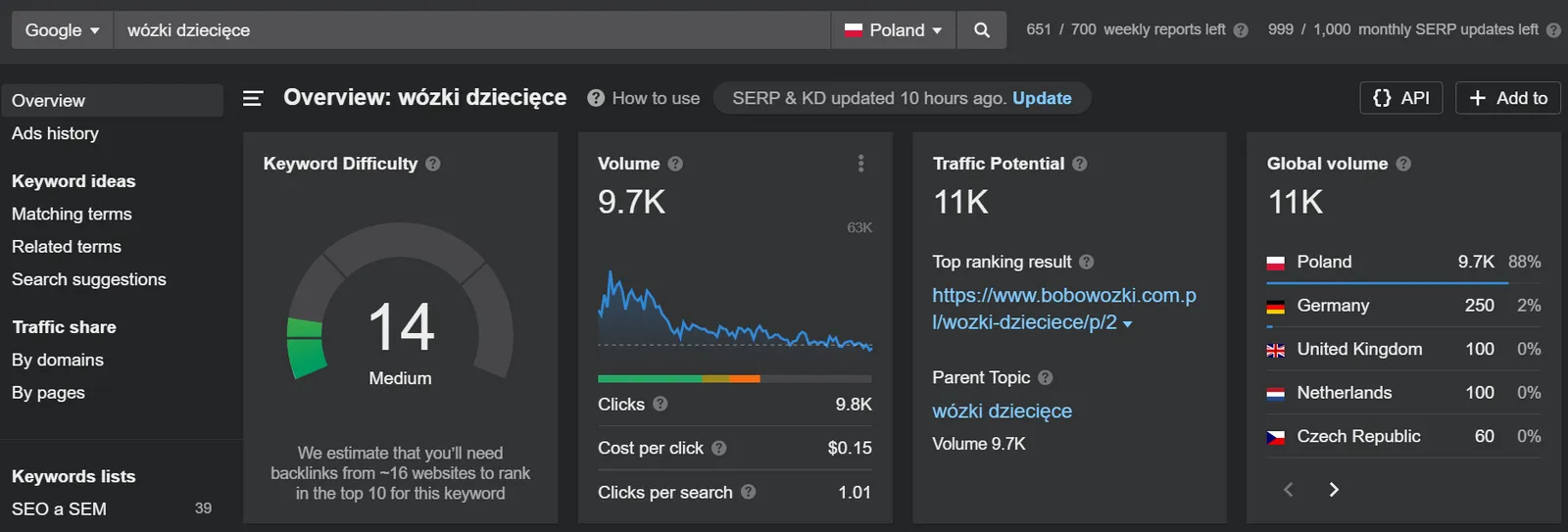Click the Update SERP link

point(1042,98)
